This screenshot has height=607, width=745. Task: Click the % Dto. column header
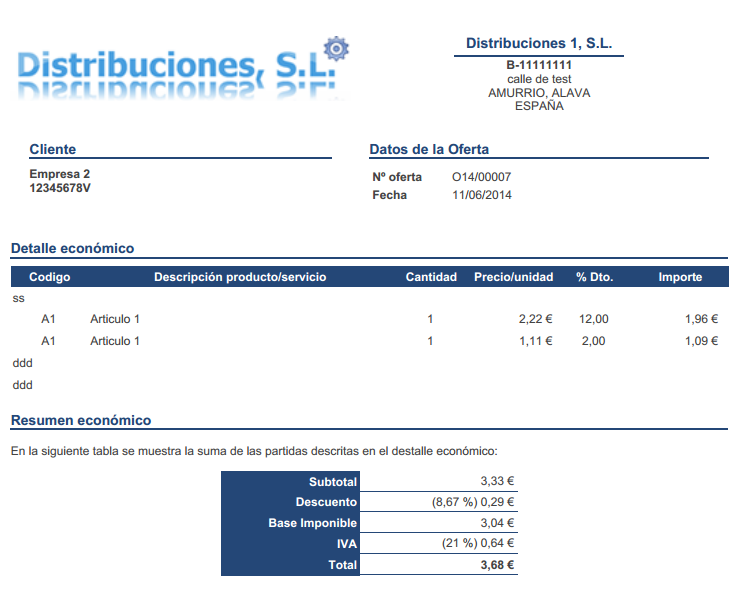[595, 277]
